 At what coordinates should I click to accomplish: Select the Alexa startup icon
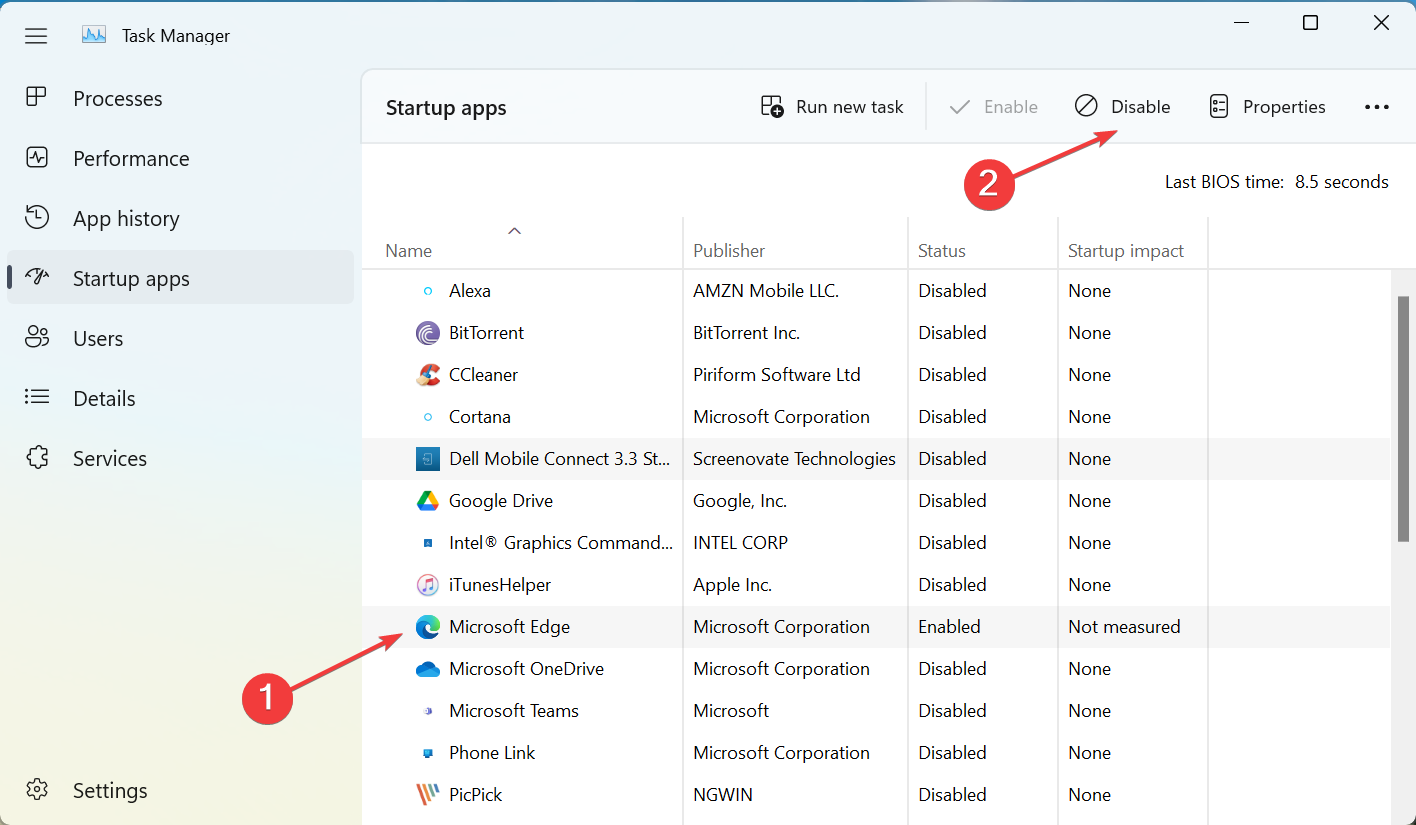click(x=428, y=291)
